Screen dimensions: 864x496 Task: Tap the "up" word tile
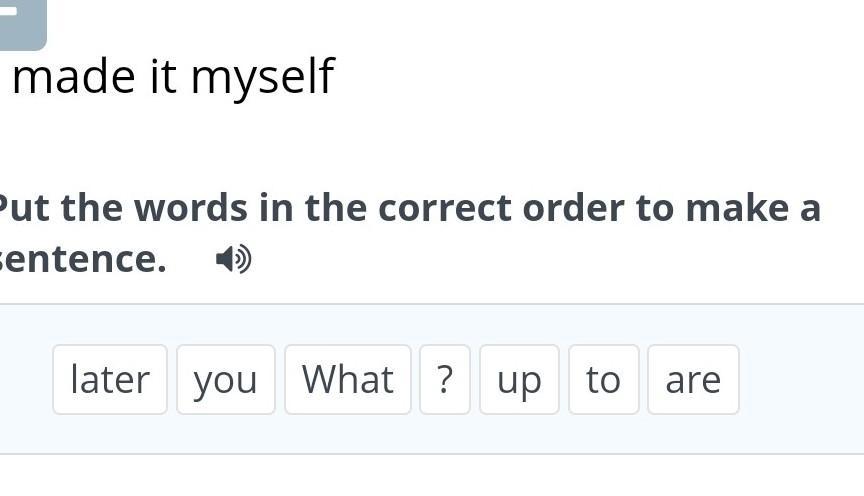(519, 379)
